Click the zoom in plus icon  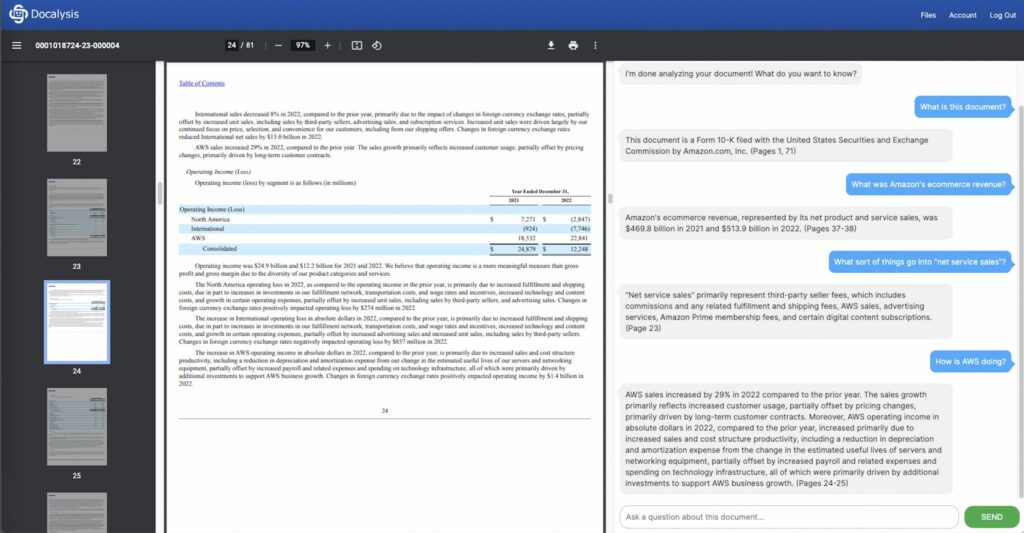click(327, 45)
